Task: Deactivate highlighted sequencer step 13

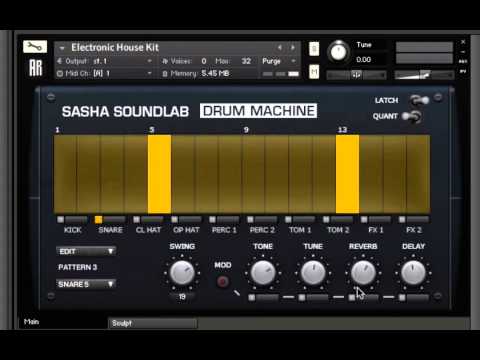Action: (x=347, y=174)
